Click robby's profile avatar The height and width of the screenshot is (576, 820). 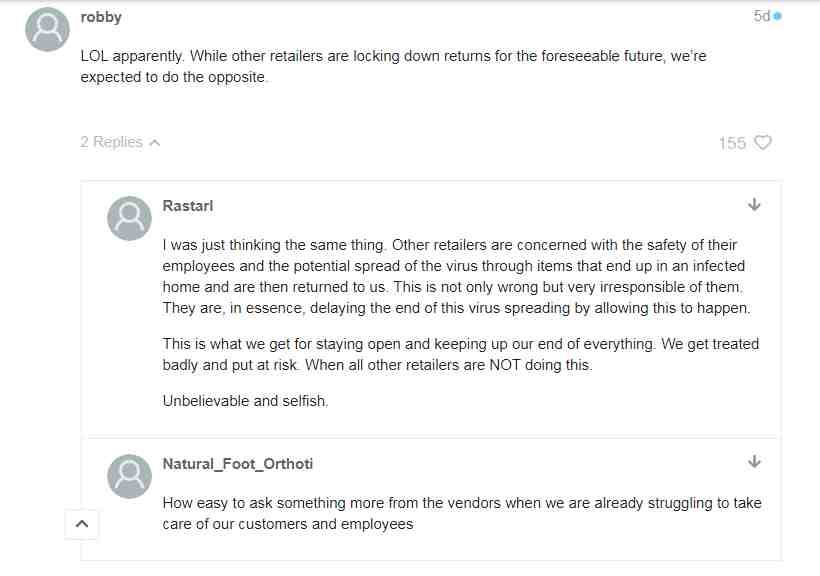pos(47,29)
